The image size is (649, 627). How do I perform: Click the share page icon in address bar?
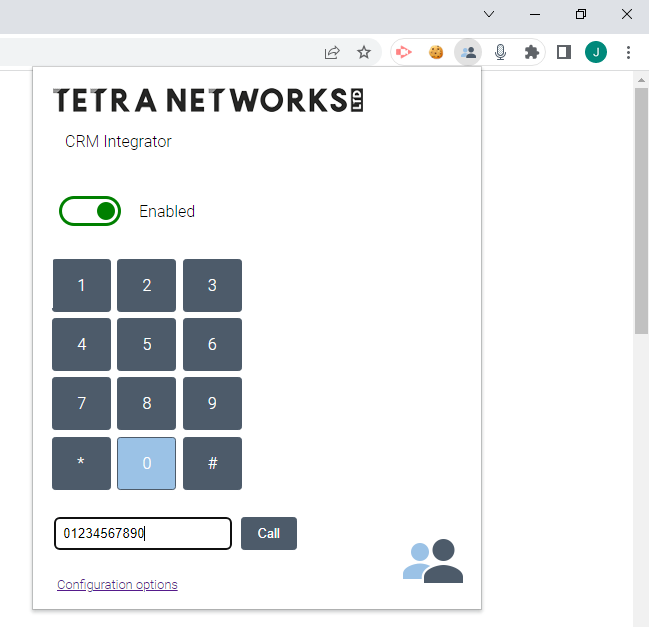(x=332, y=53)
